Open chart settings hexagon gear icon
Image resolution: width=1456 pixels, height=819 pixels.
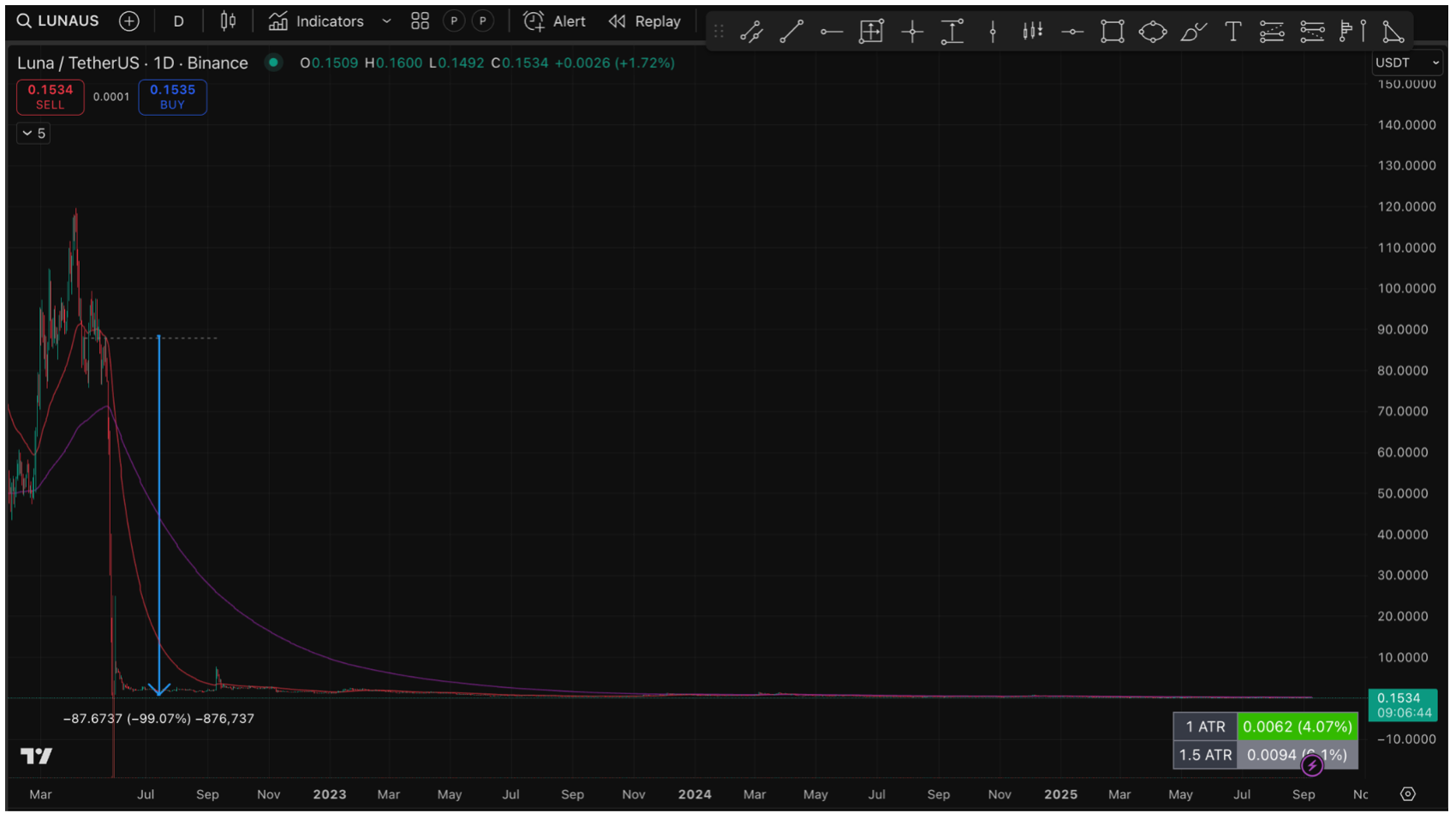[1407, 794]
